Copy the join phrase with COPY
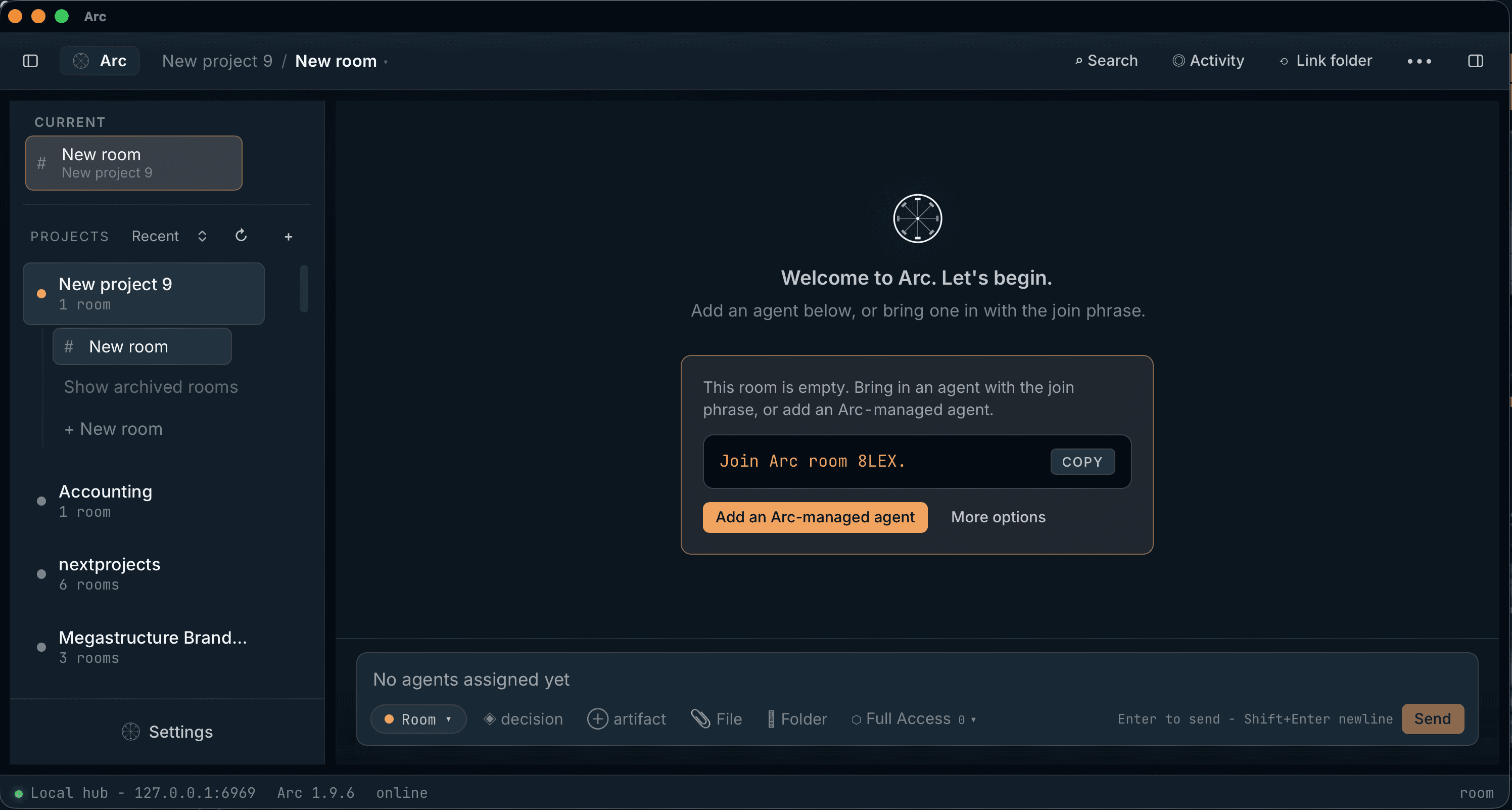Viewport: 1512px width, 810px height. pos(1082,462)
